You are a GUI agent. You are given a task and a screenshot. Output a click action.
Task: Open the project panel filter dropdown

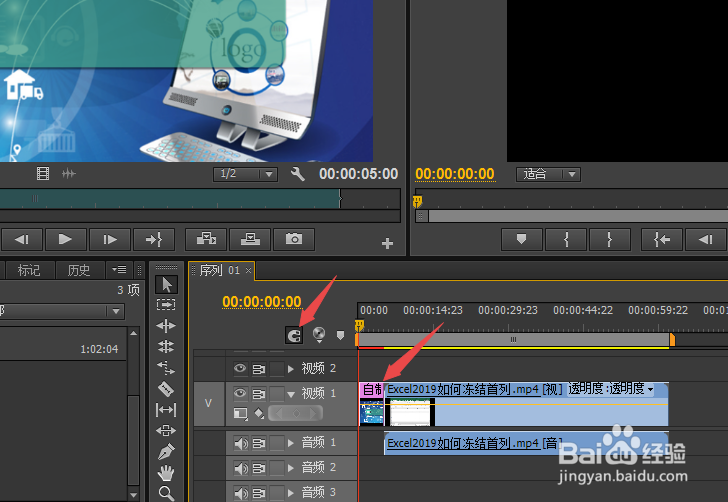62,311
